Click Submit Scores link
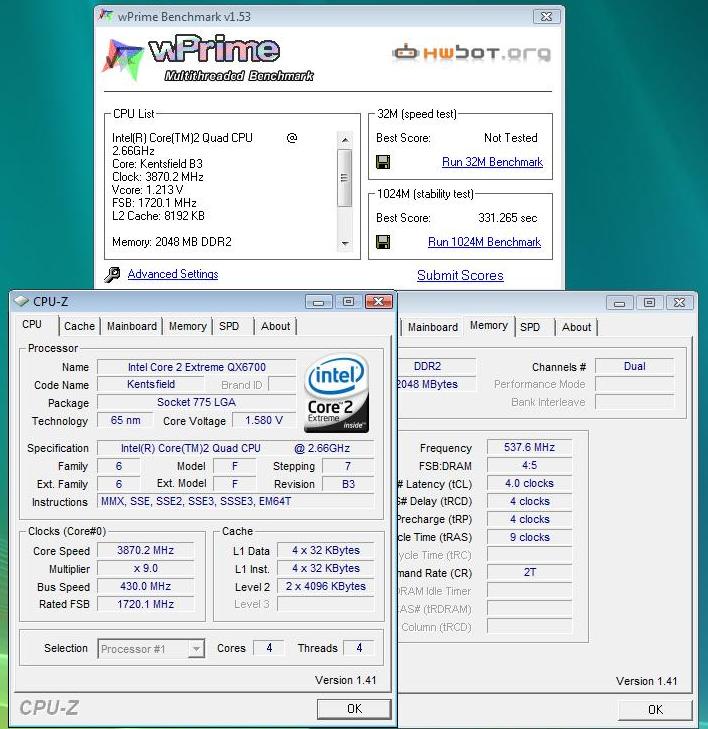708x729 pixels. (460, 275)
